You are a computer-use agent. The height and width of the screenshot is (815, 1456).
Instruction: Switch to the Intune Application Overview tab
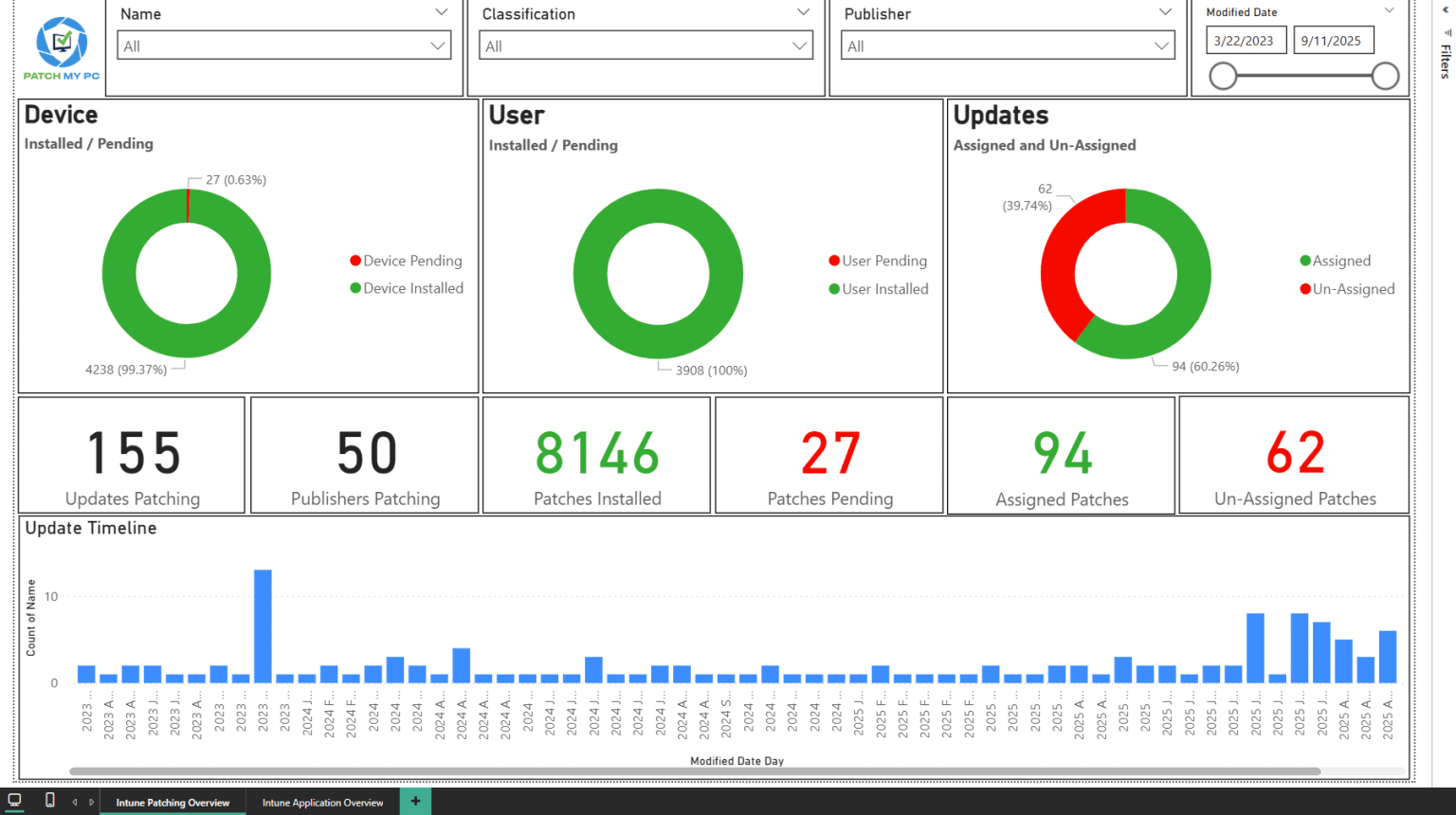point(323,801)
